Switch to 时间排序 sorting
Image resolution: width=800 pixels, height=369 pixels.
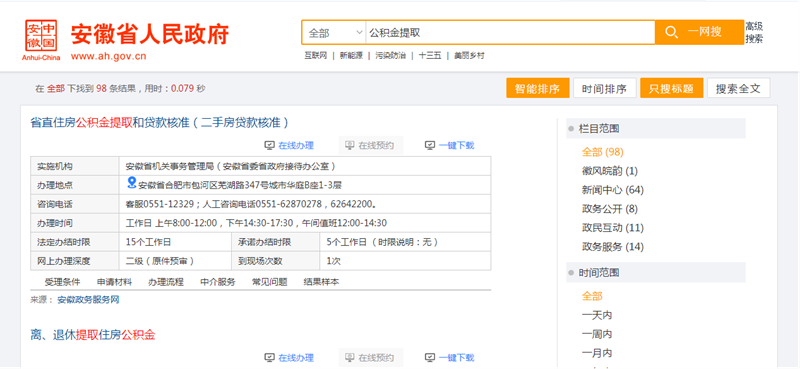[604, 88]
